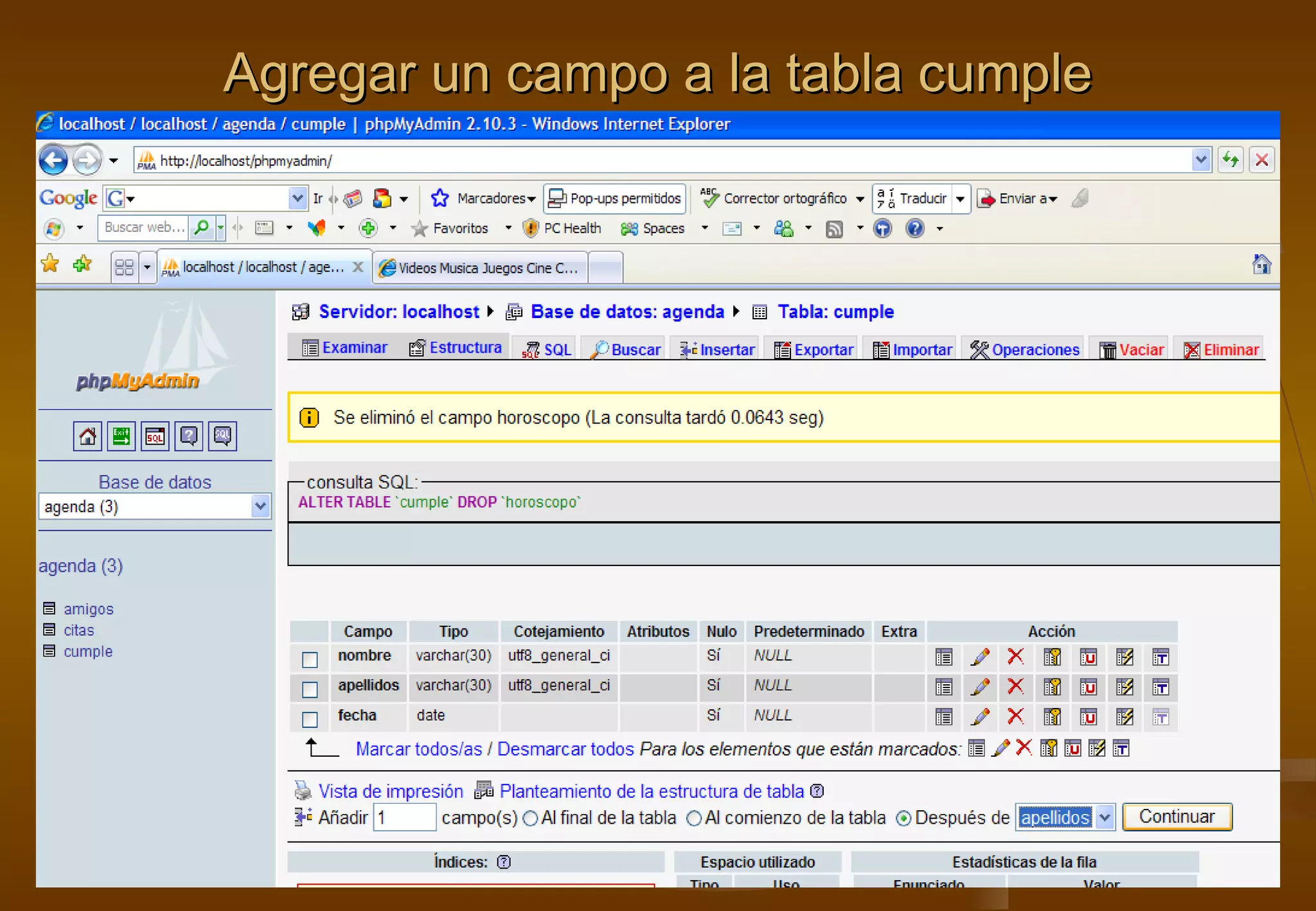Expand the agenda (3) database dropdown
Image resolution: width=1316 pixels, height=911 pixels.
[260, 506]
